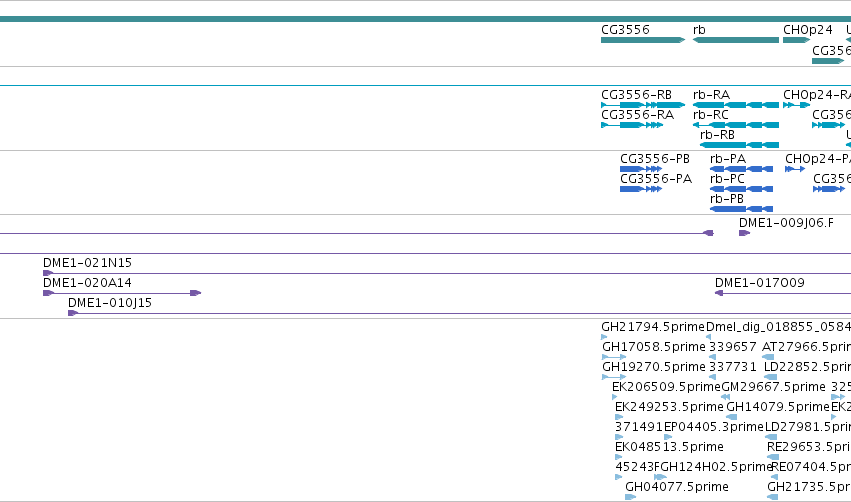851x502 pixels.
Task: Click the 337731 EST label
Action: 733,367
